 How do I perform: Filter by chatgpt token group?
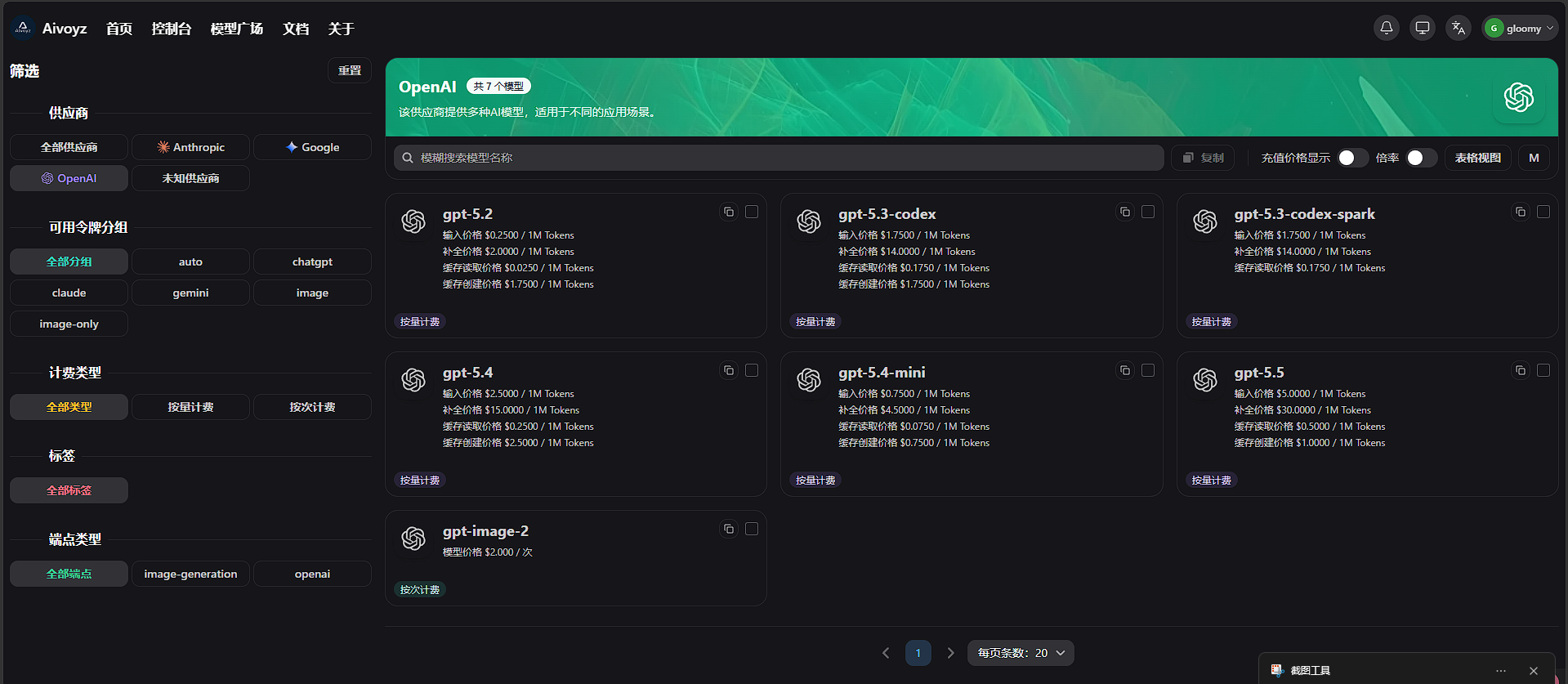coord(312,262)
